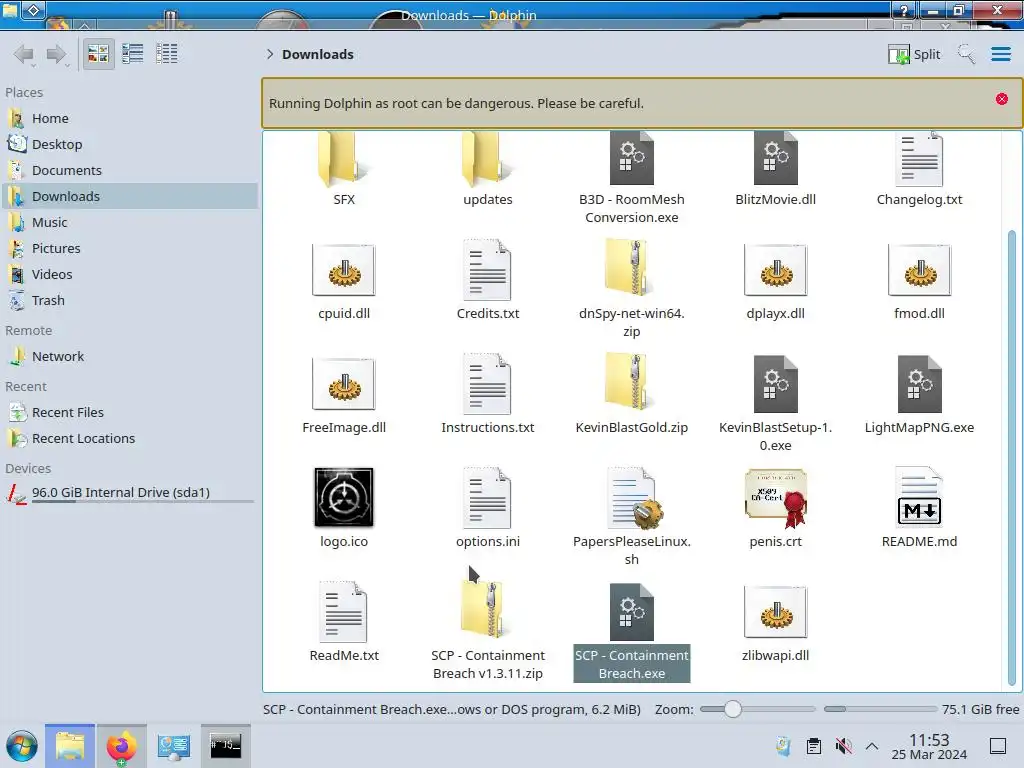The height and width of the screenshot is (768, 1024).
Task: Select LightMapPNG.exe
Action: [x=919, y=395]
